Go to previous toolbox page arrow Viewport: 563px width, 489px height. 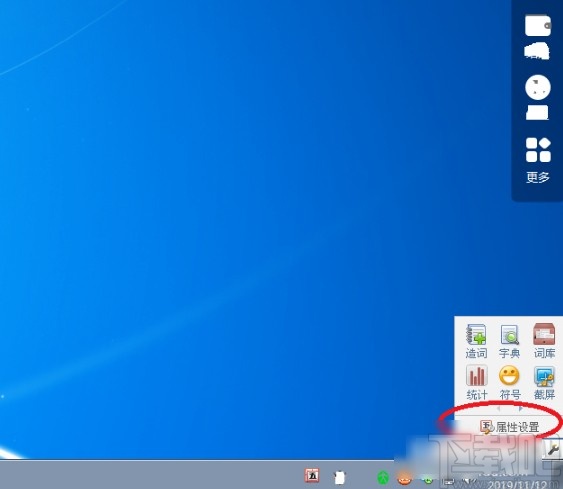[x=499, y=409]
